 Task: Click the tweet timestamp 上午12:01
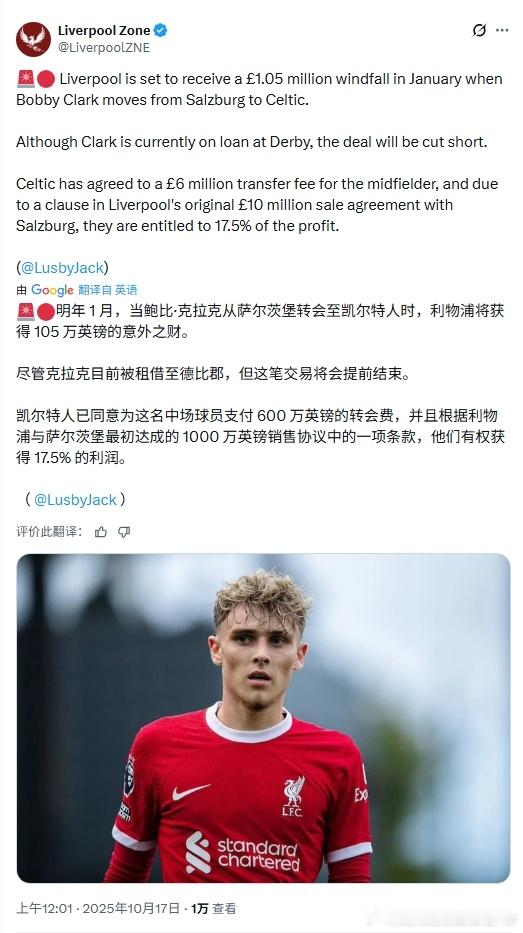click(44, 909)
